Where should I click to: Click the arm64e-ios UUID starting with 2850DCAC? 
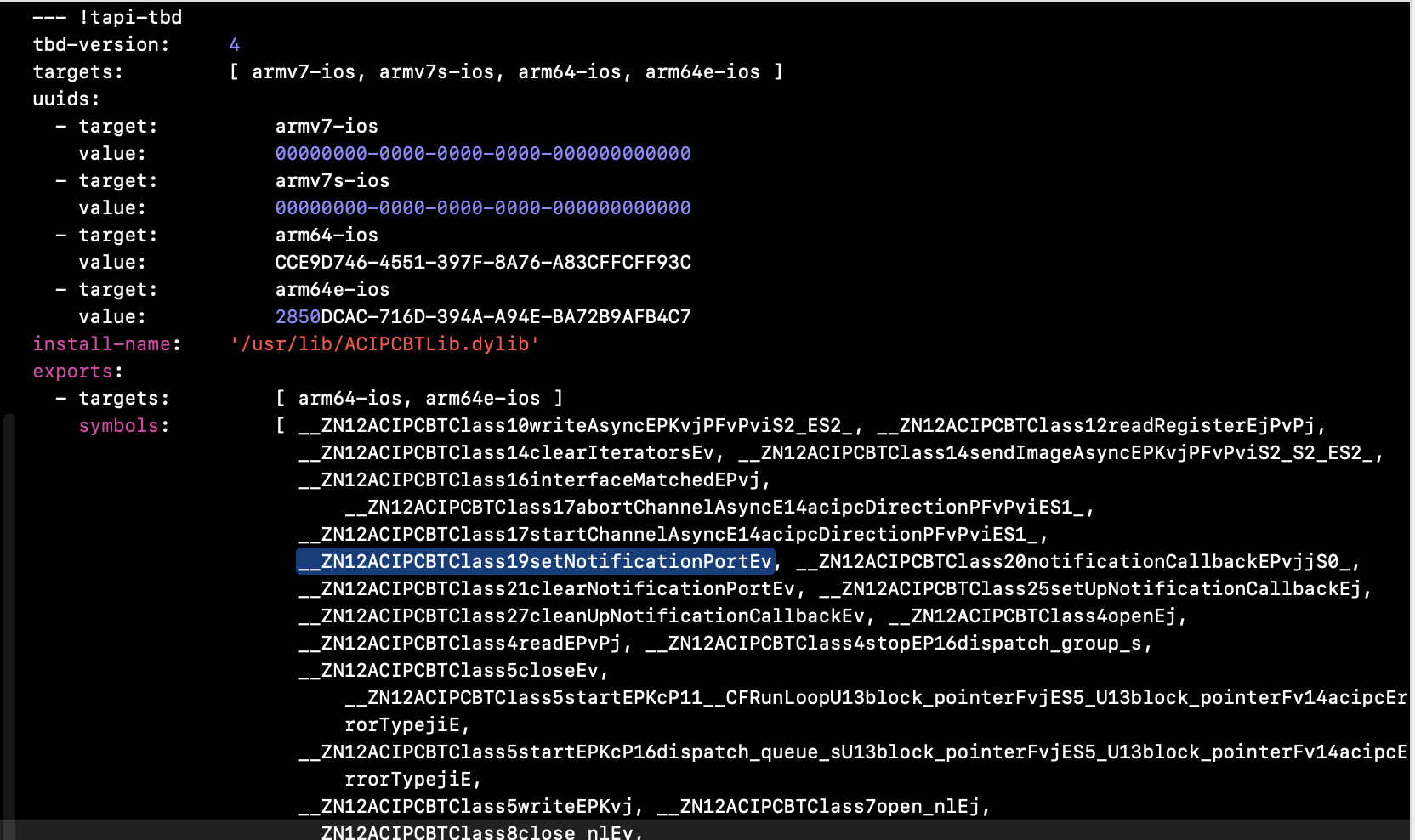(483, 316)
